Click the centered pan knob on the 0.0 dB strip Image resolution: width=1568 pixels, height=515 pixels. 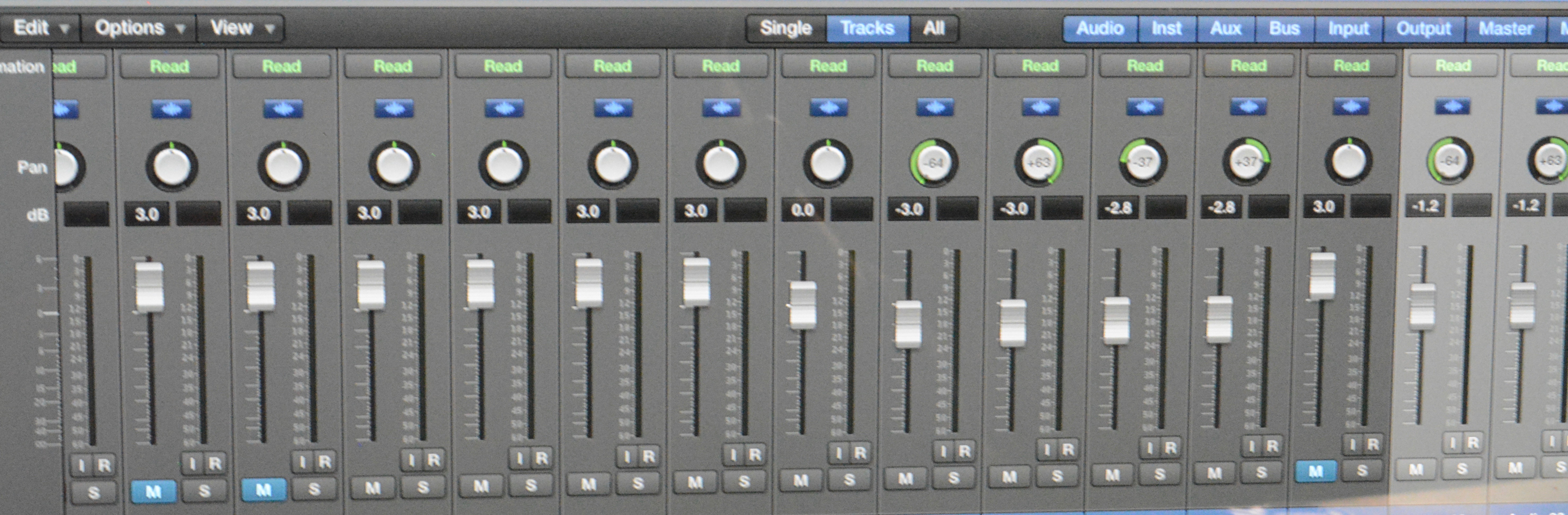click(828, 163)
